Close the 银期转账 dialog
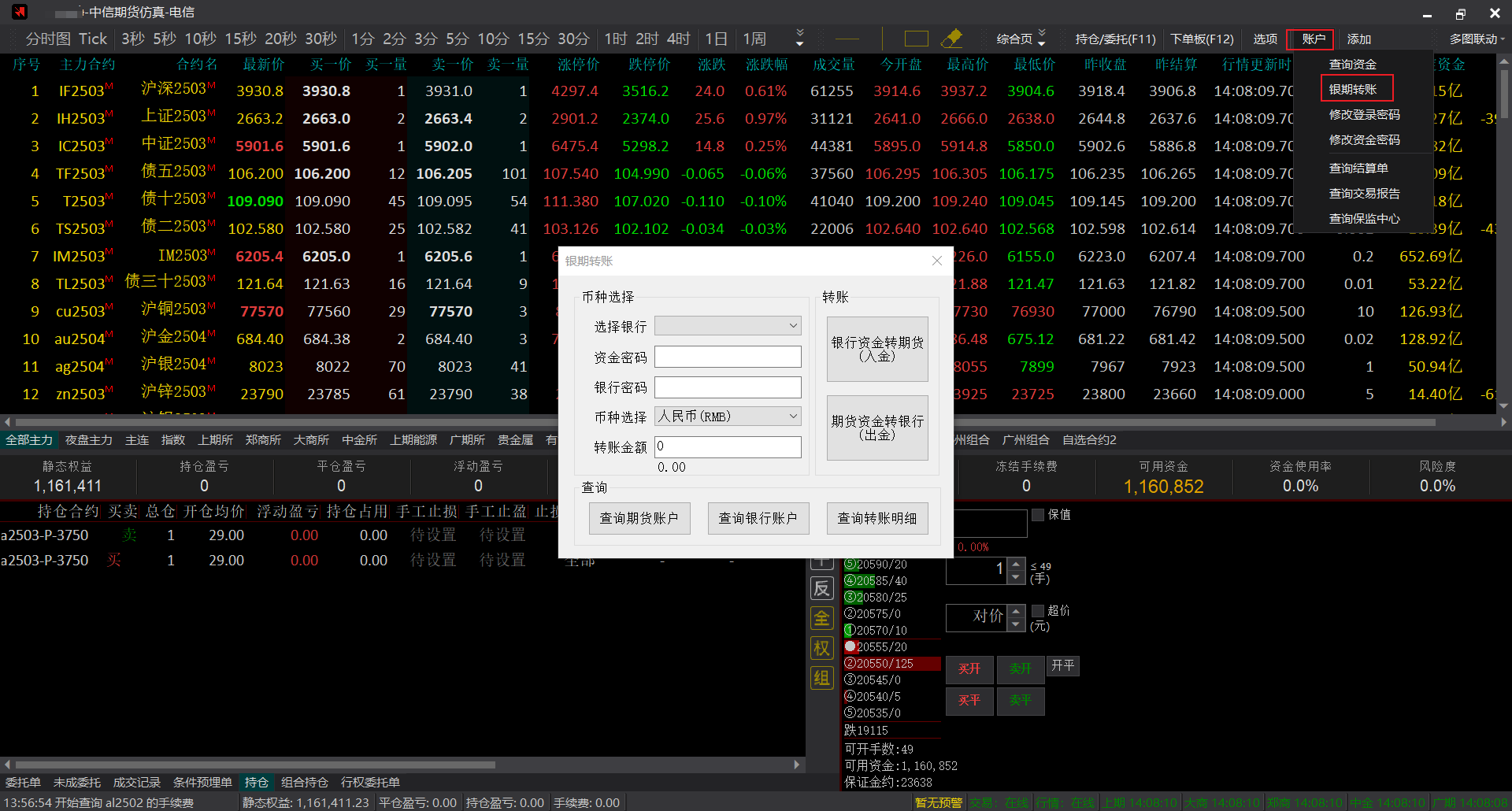This screenshot has width=1512, height=811. (936, 261)
